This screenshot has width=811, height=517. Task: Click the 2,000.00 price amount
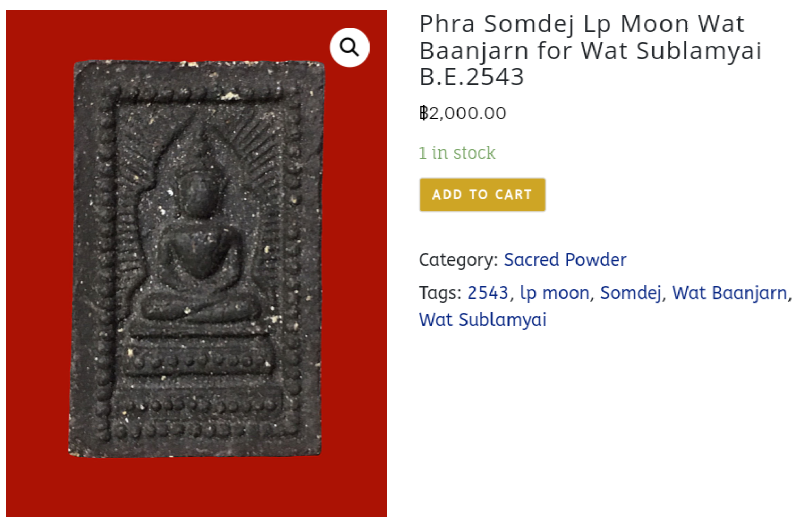click(x=468, y=113)
